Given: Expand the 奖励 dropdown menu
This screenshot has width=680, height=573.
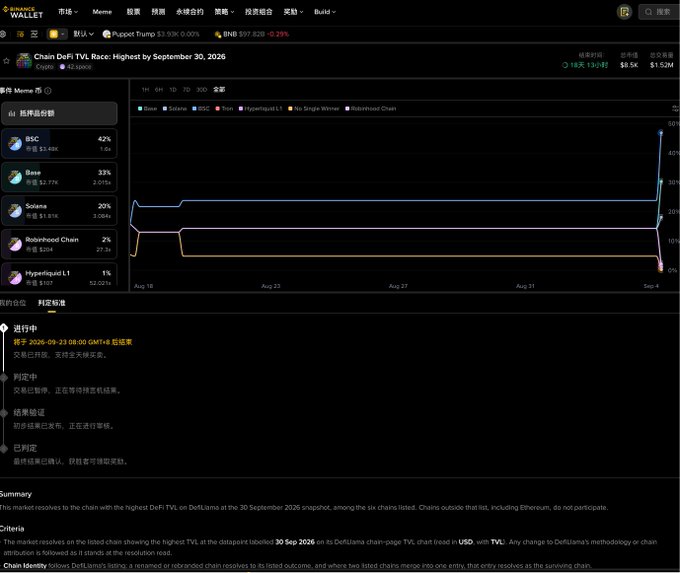Looking at the screenshot, I should pyautogui.click(x=293, y=12).
